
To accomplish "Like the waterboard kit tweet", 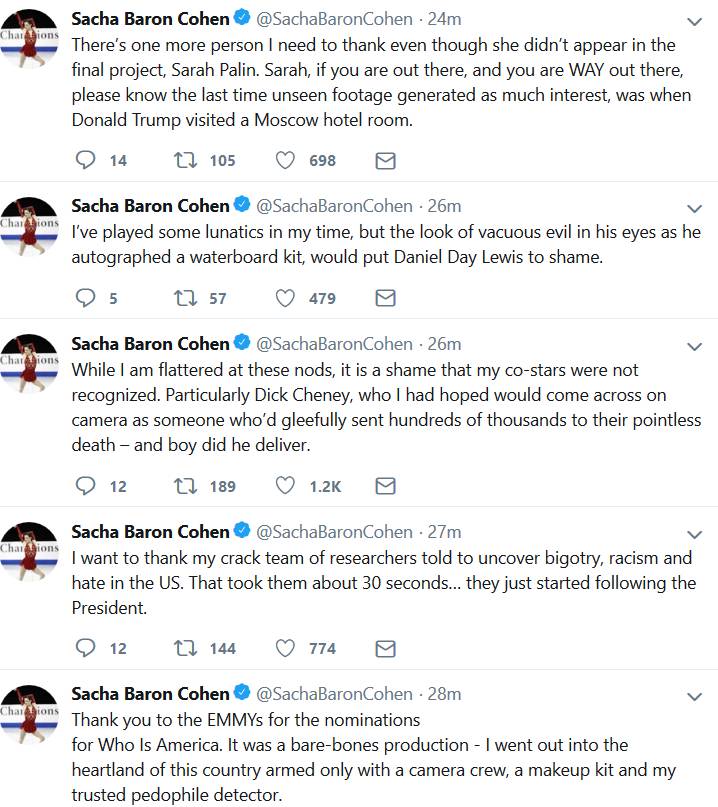I will pyautogui.click(x=286, y=298).
